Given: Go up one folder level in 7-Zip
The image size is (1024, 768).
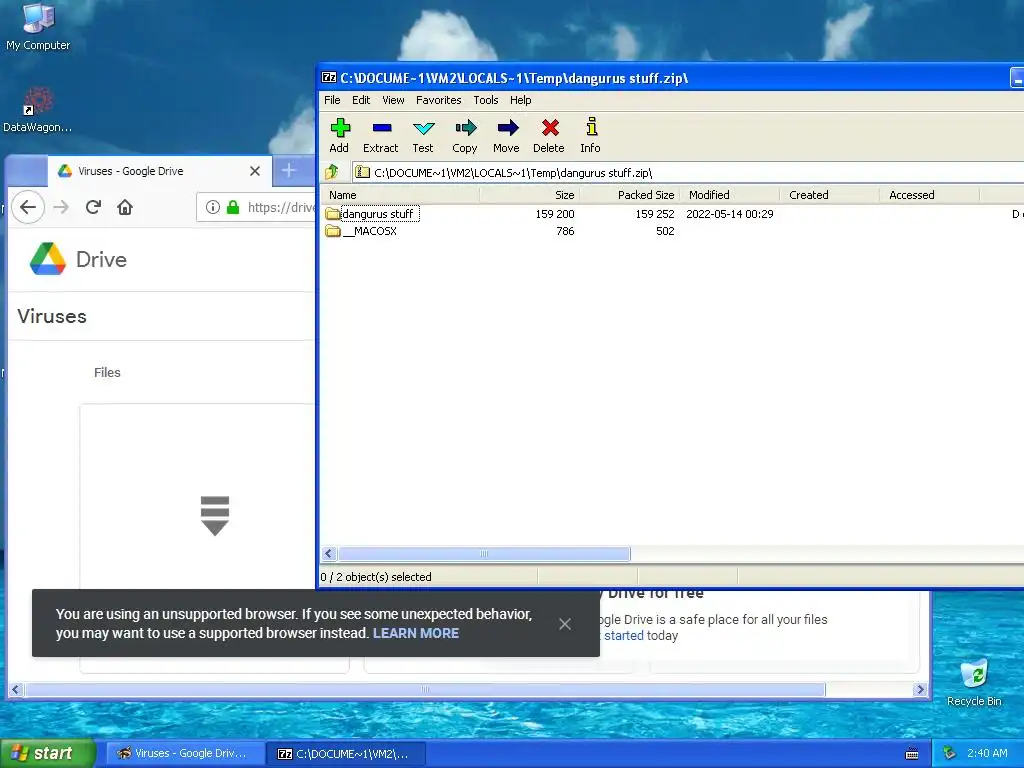Looking at the screenshot, I should tap(332, 172).
